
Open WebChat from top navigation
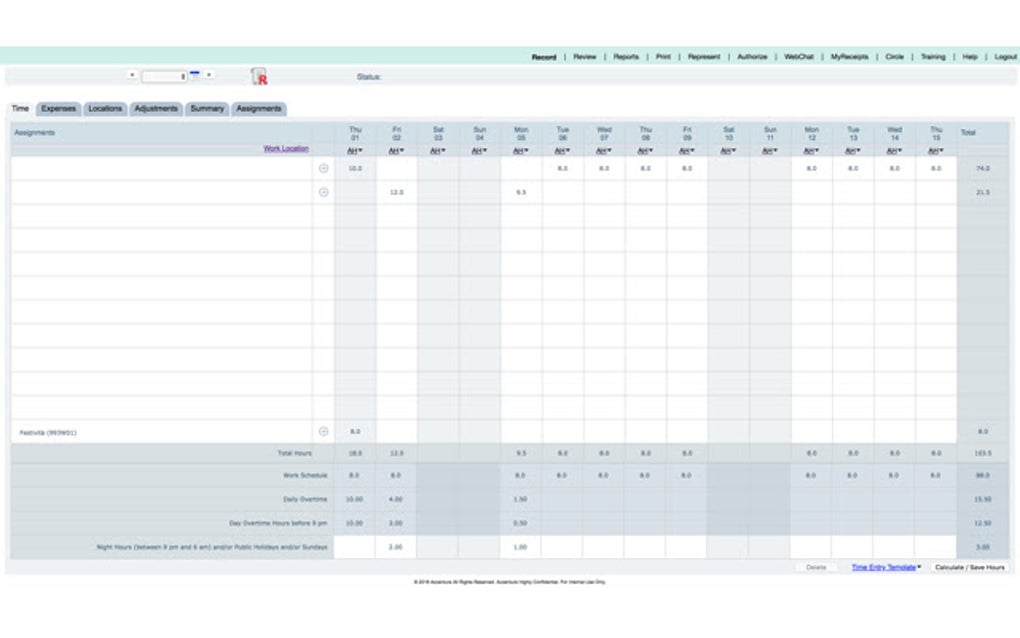click(799, 57)
